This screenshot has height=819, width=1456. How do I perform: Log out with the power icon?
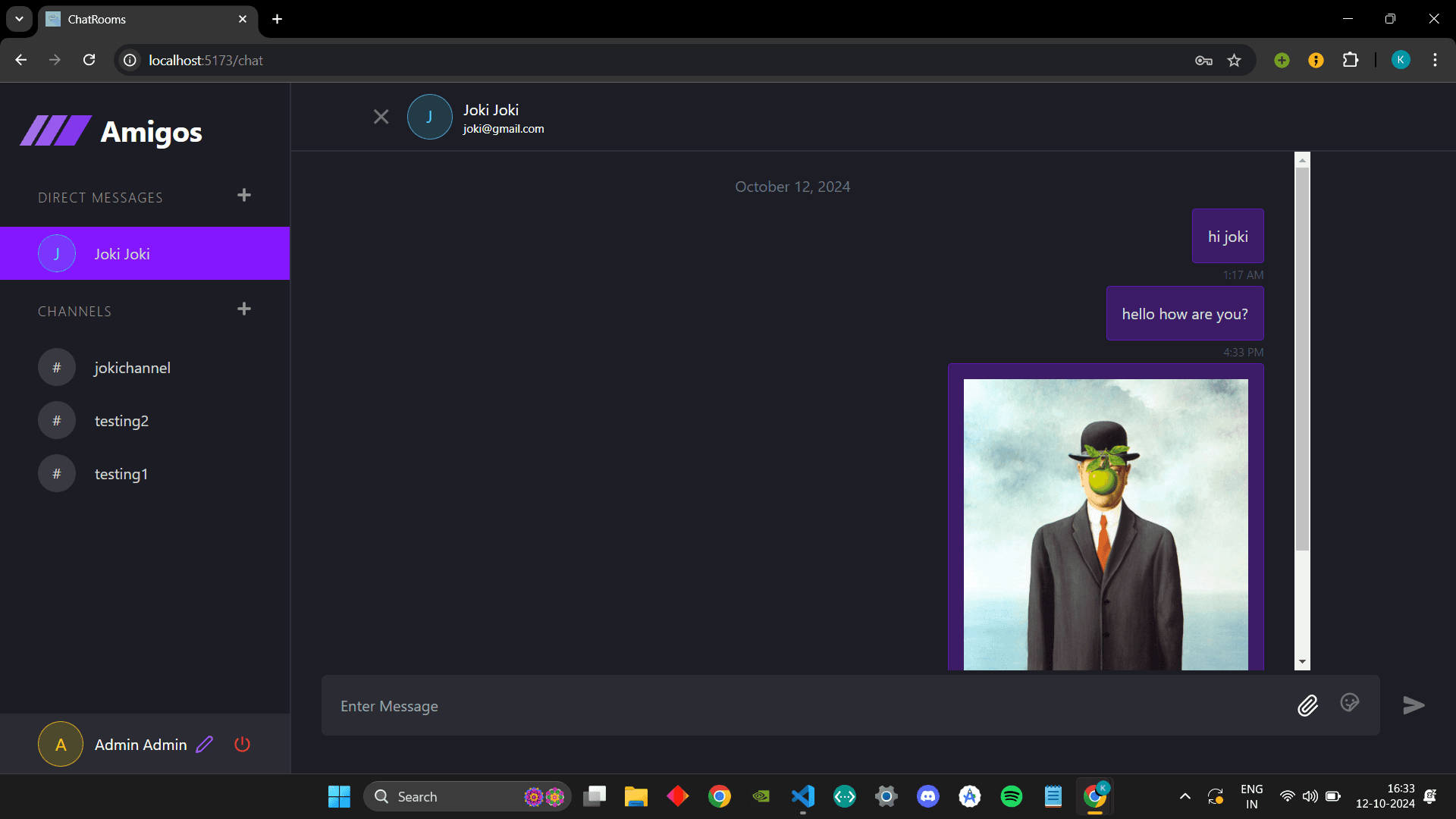243,745
